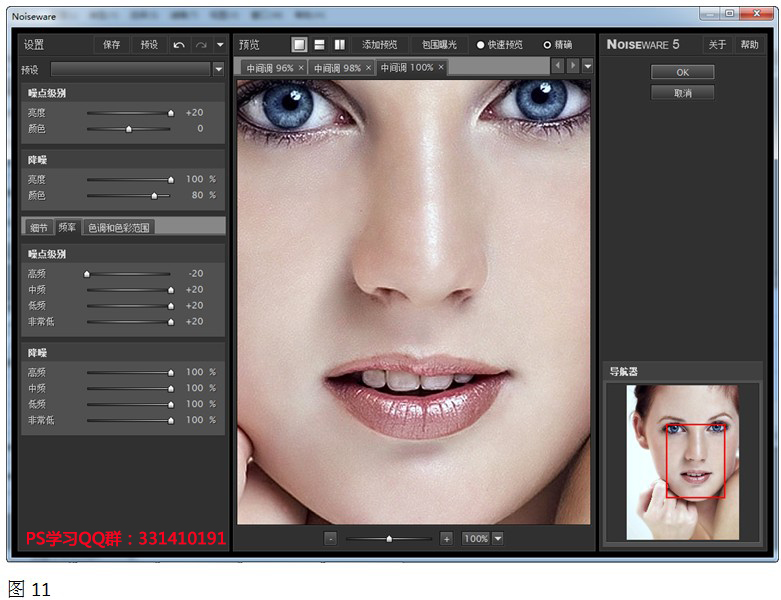The width and height of the screenshot is (781, 600).
Task: Adjust noise level 颜色 0 slider
Action: tap(129, 129)
